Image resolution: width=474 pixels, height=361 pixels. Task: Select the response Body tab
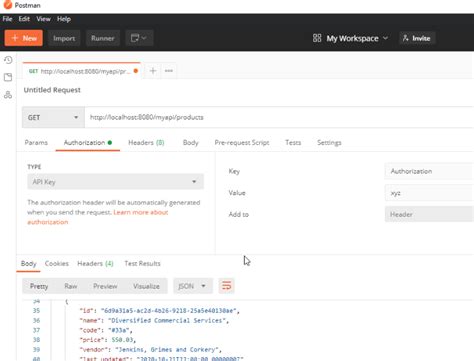click(28, 264)
